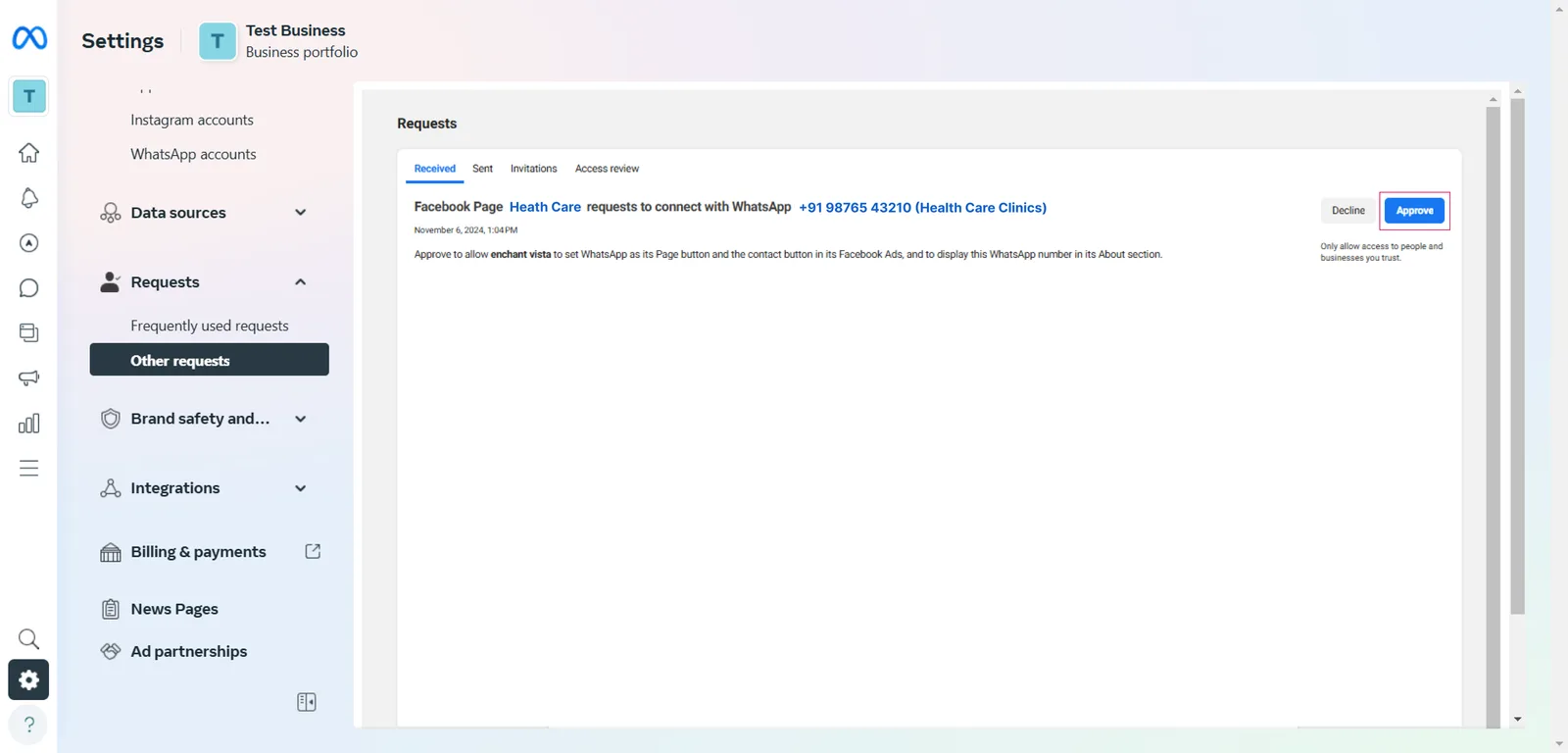1568x753 pixels.
Task: Open Billing & payments external link icon
Action: pos(313,551)
